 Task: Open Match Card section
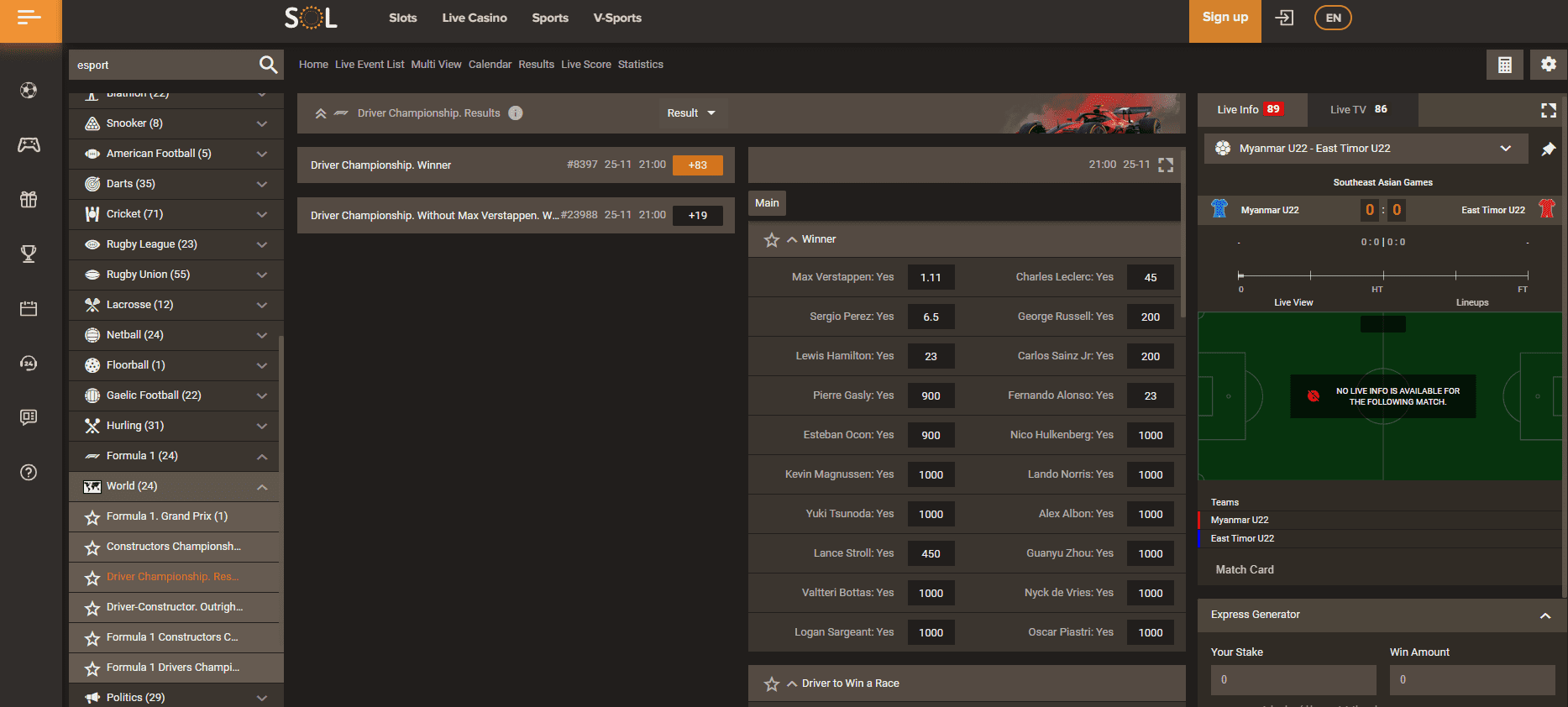[1245, 569]
